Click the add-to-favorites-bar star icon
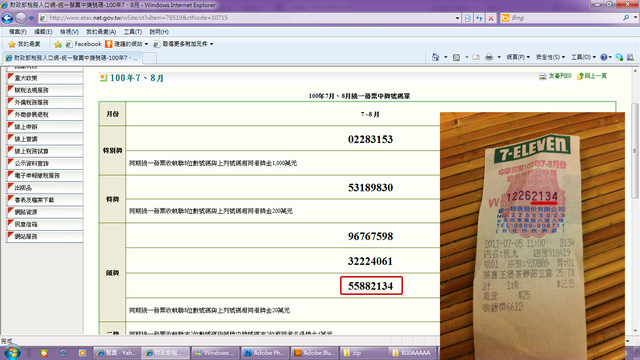This screenshot has width=640, height=360. click(x=58, y=44)
